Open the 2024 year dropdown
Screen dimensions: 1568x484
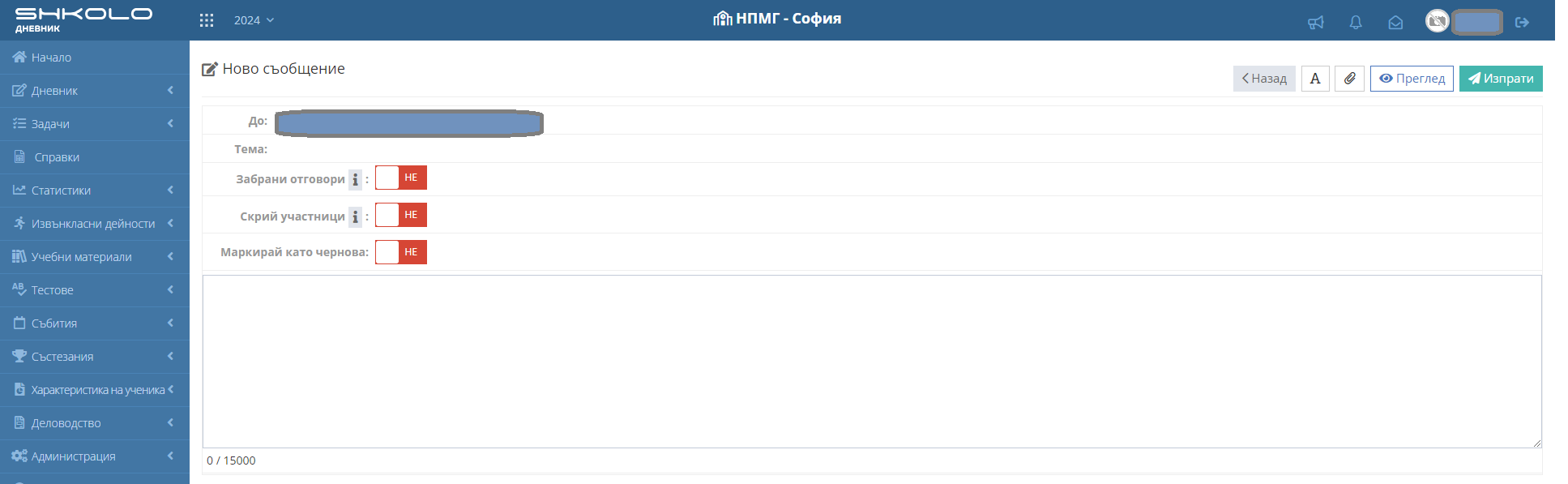254,20
